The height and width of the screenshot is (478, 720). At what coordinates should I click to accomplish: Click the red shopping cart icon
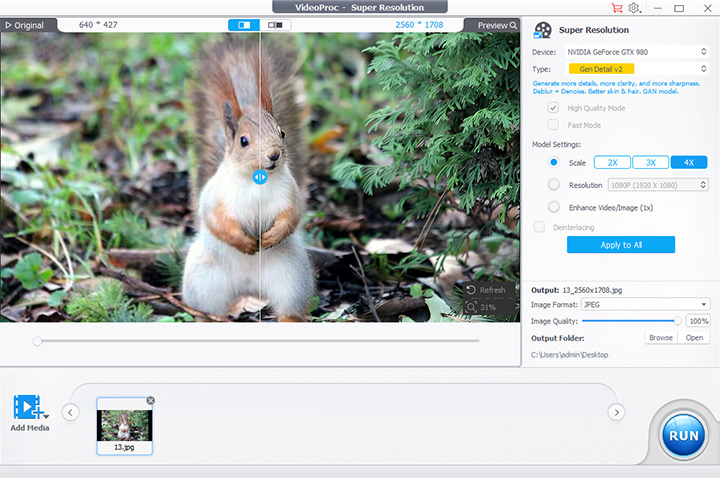(616, 8)
